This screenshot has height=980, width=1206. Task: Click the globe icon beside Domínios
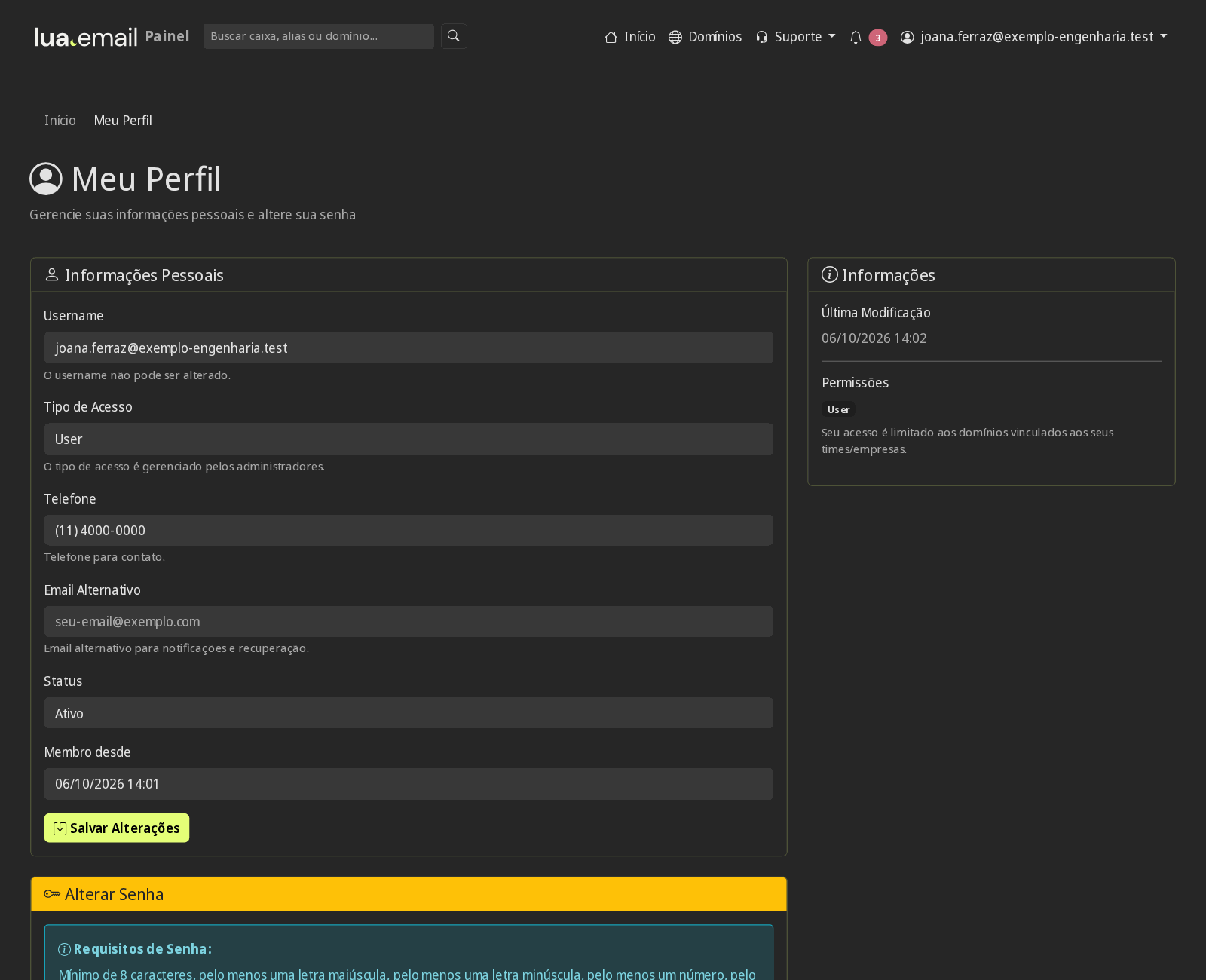675,37
